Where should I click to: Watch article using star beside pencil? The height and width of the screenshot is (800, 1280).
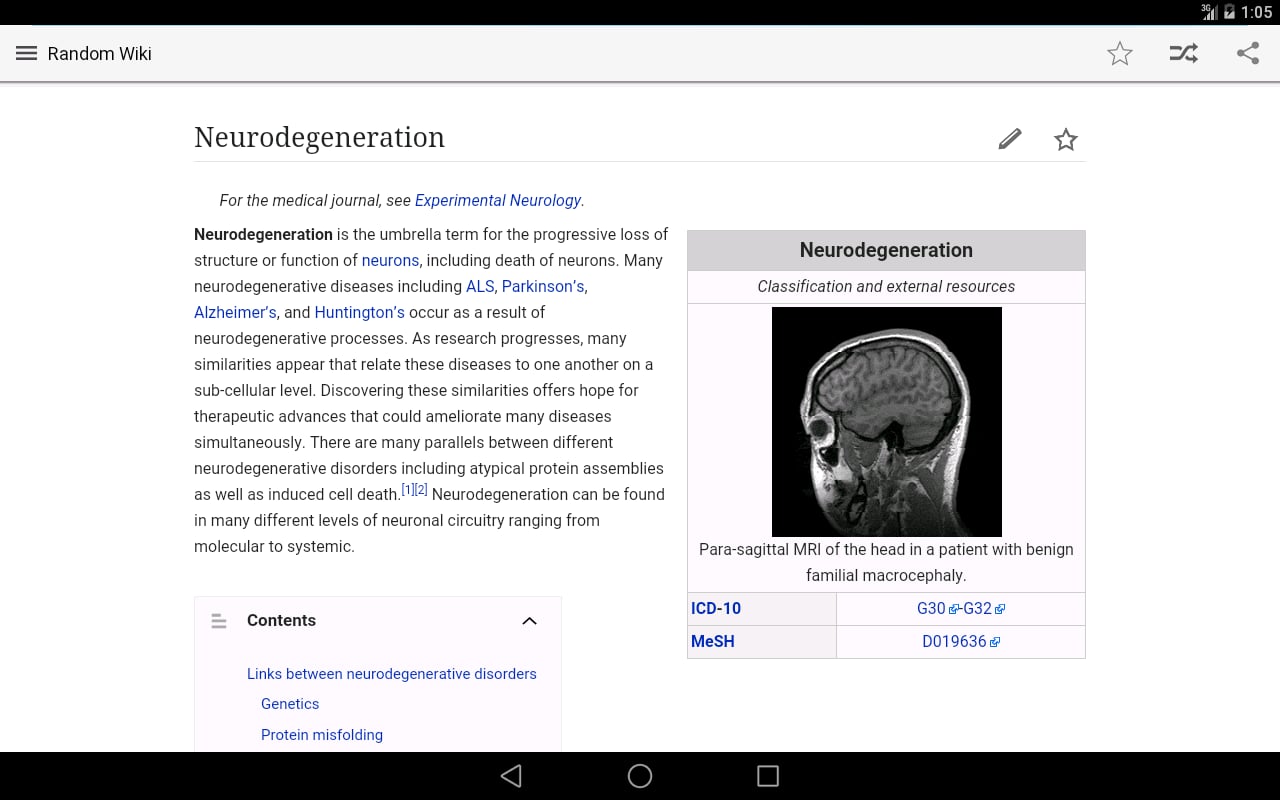tap(1066, 139)
